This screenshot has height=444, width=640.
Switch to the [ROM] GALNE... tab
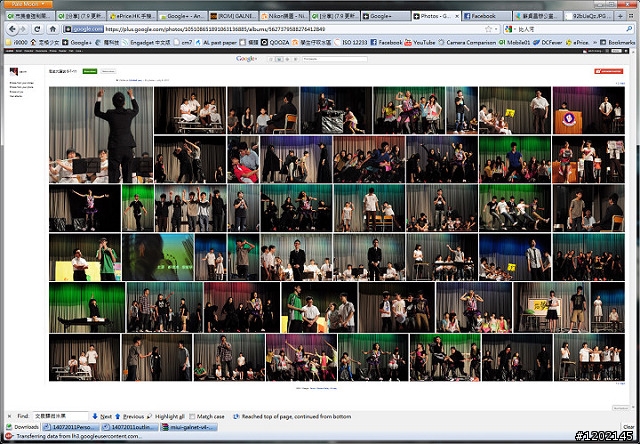pos(233,16)
